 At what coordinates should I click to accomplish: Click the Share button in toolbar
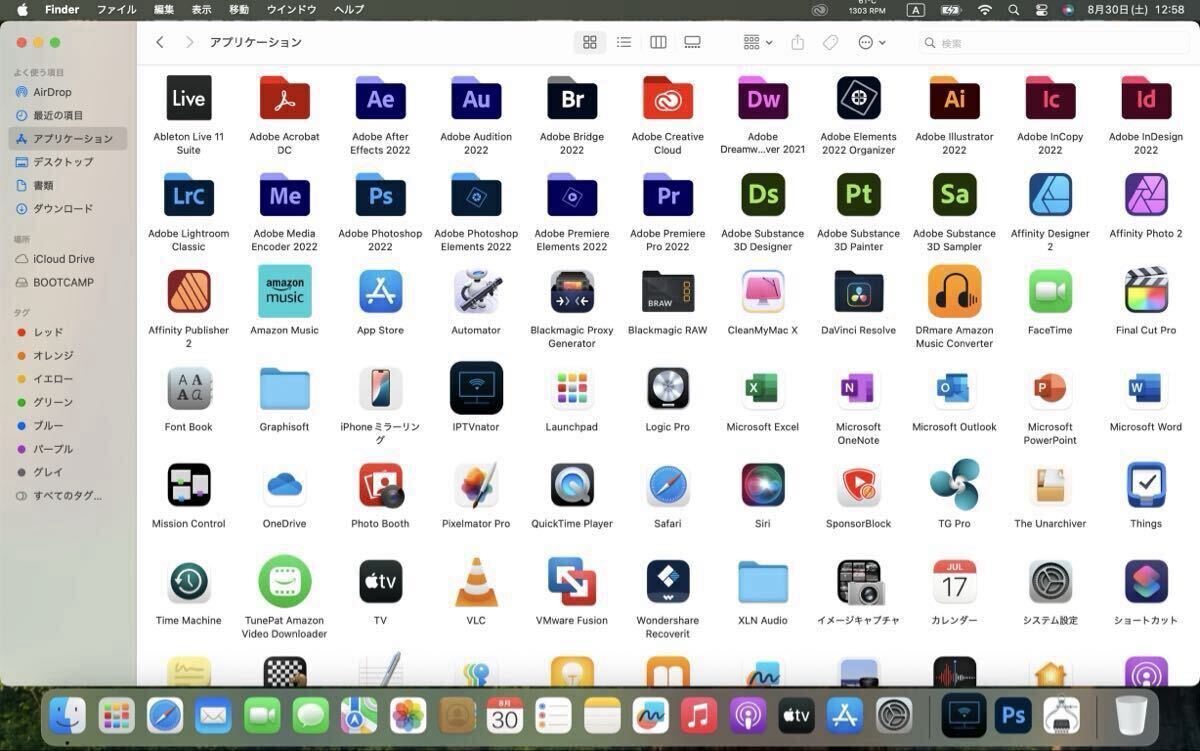pyautogui.click(x=797, y=43)
